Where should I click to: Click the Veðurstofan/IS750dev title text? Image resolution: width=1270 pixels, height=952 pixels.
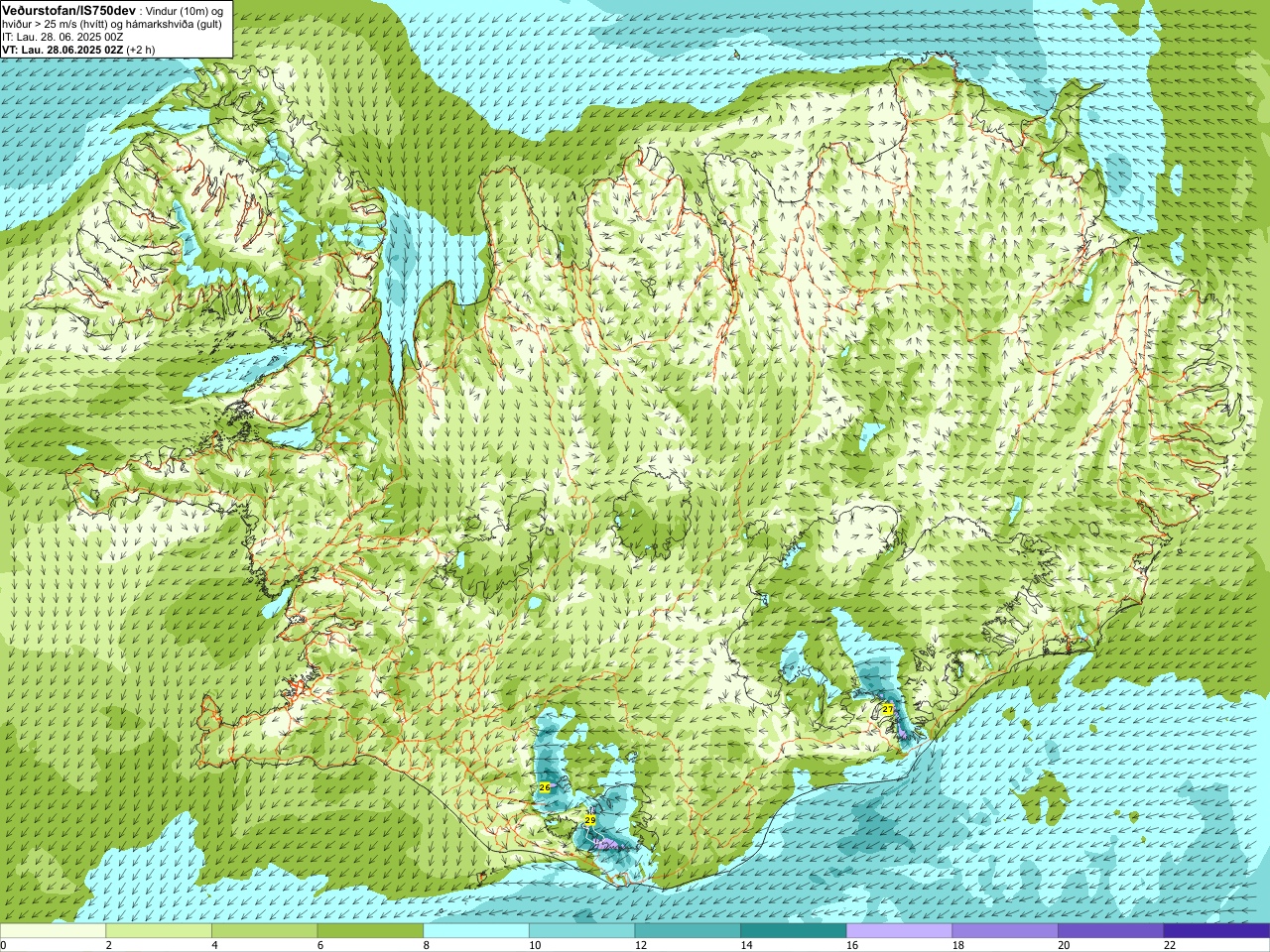(69, 9)
